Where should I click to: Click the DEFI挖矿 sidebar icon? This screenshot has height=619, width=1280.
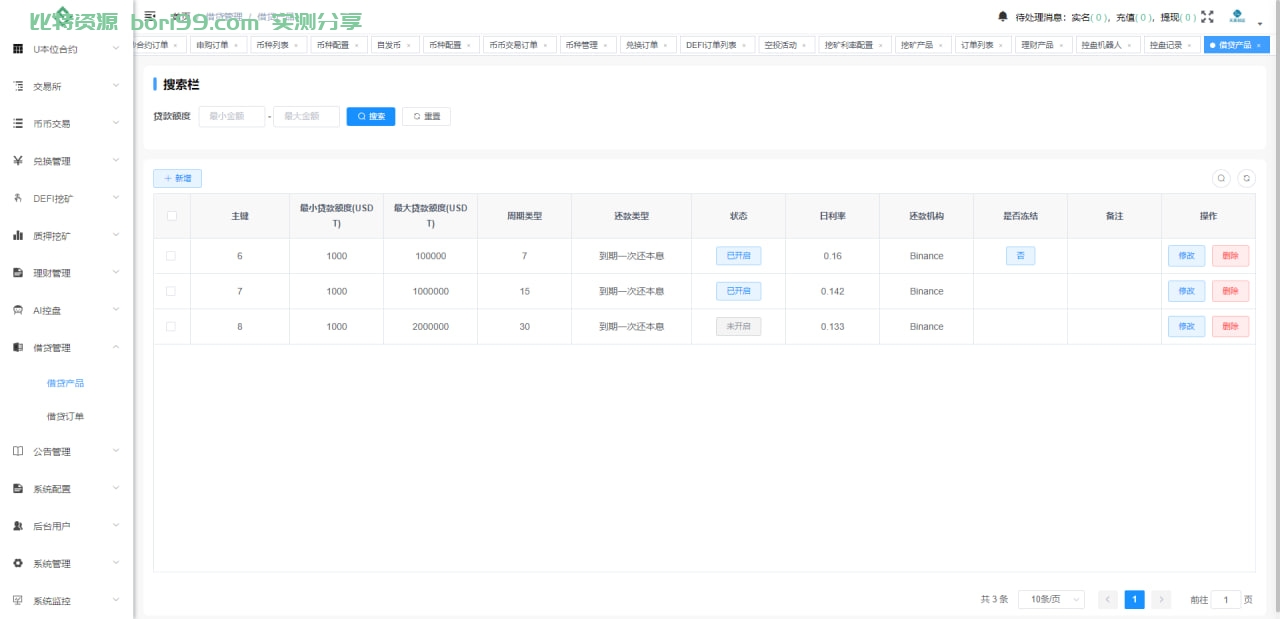tap(18, 198)
